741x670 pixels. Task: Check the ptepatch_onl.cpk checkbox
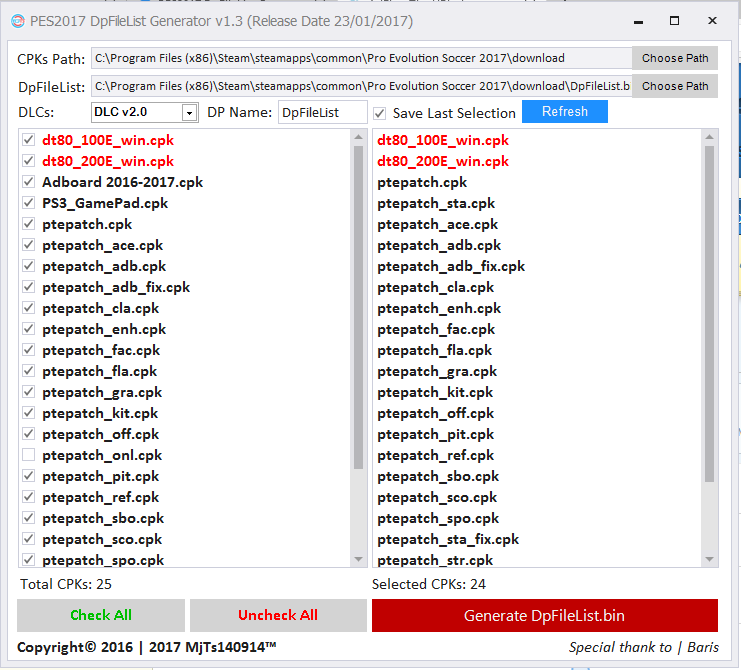tap(28, 455)
